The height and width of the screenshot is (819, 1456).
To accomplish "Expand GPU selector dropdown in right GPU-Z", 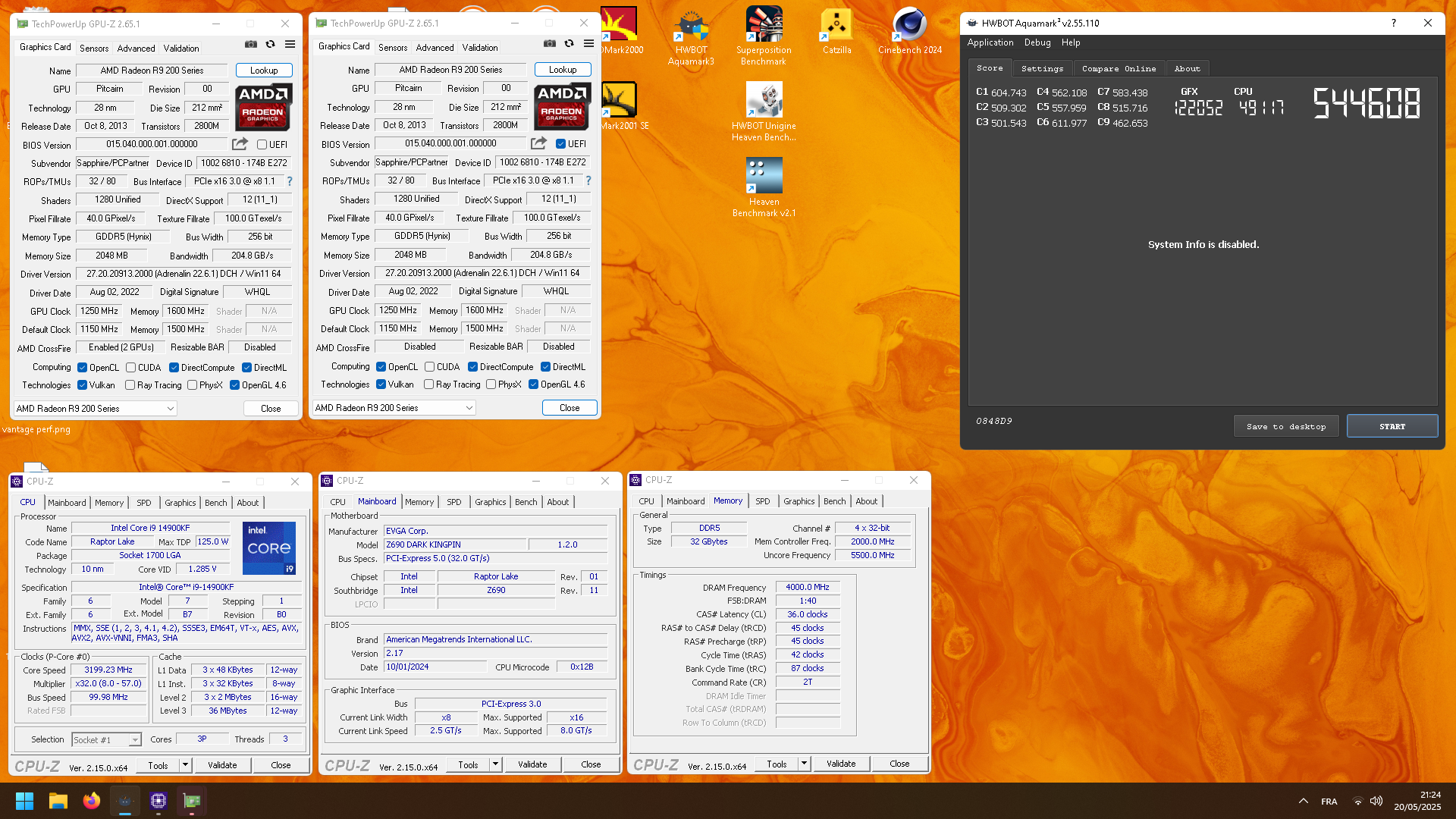I will coord(394,408).
